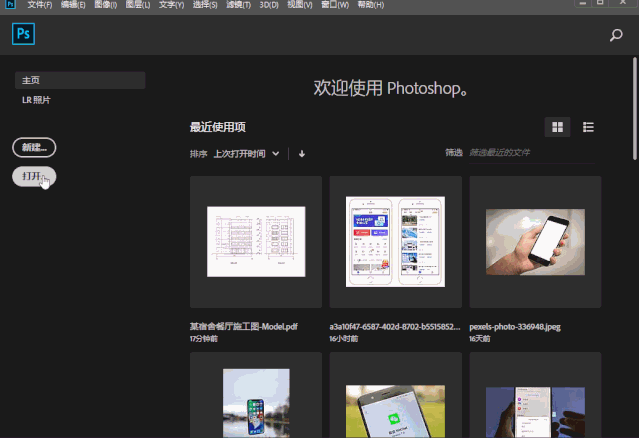Open the 上次打开时间 sort dropdown
Image resolution: width=639 pixels, height=438 pixels.
point(246,154)
